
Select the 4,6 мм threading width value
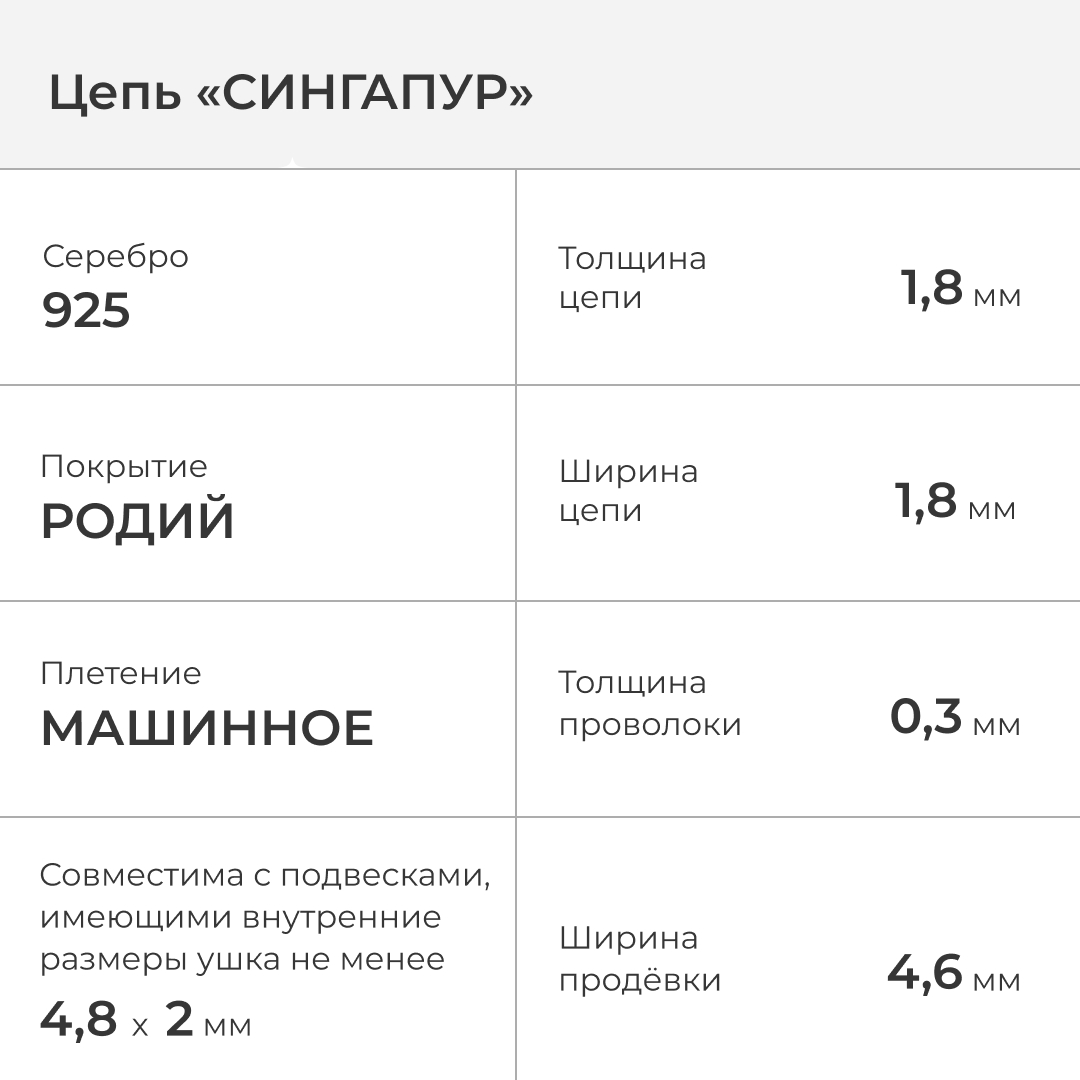(x=953, y=974)
